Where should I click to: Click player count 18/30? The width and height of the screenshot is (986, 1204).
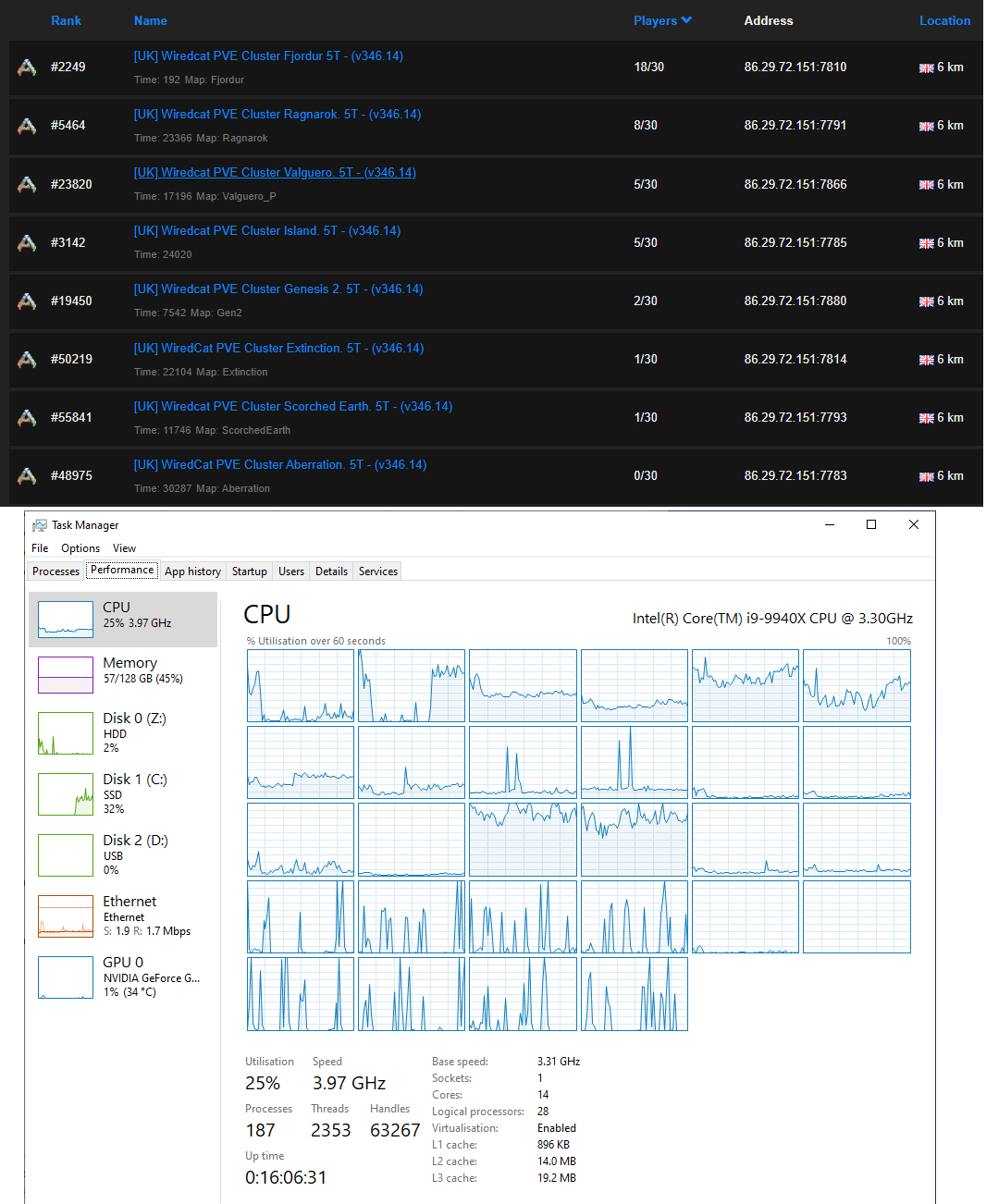coord(648,68)
